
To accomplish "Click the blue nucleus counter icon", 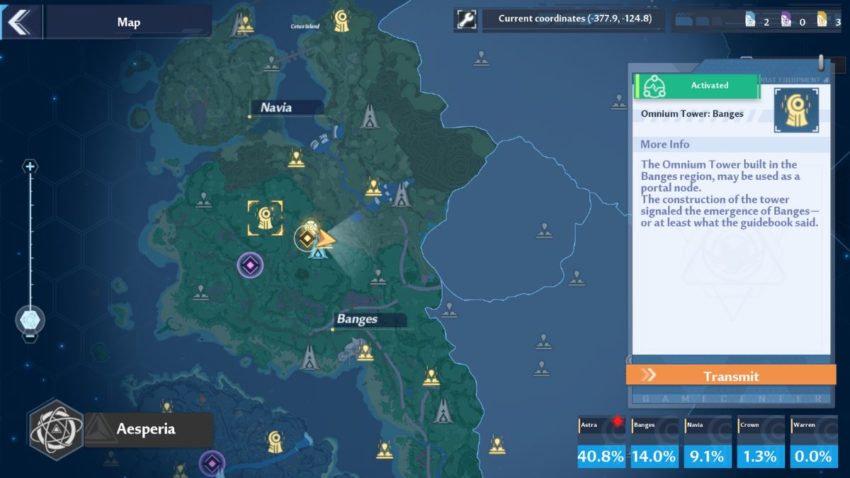I will coord(750,20).
